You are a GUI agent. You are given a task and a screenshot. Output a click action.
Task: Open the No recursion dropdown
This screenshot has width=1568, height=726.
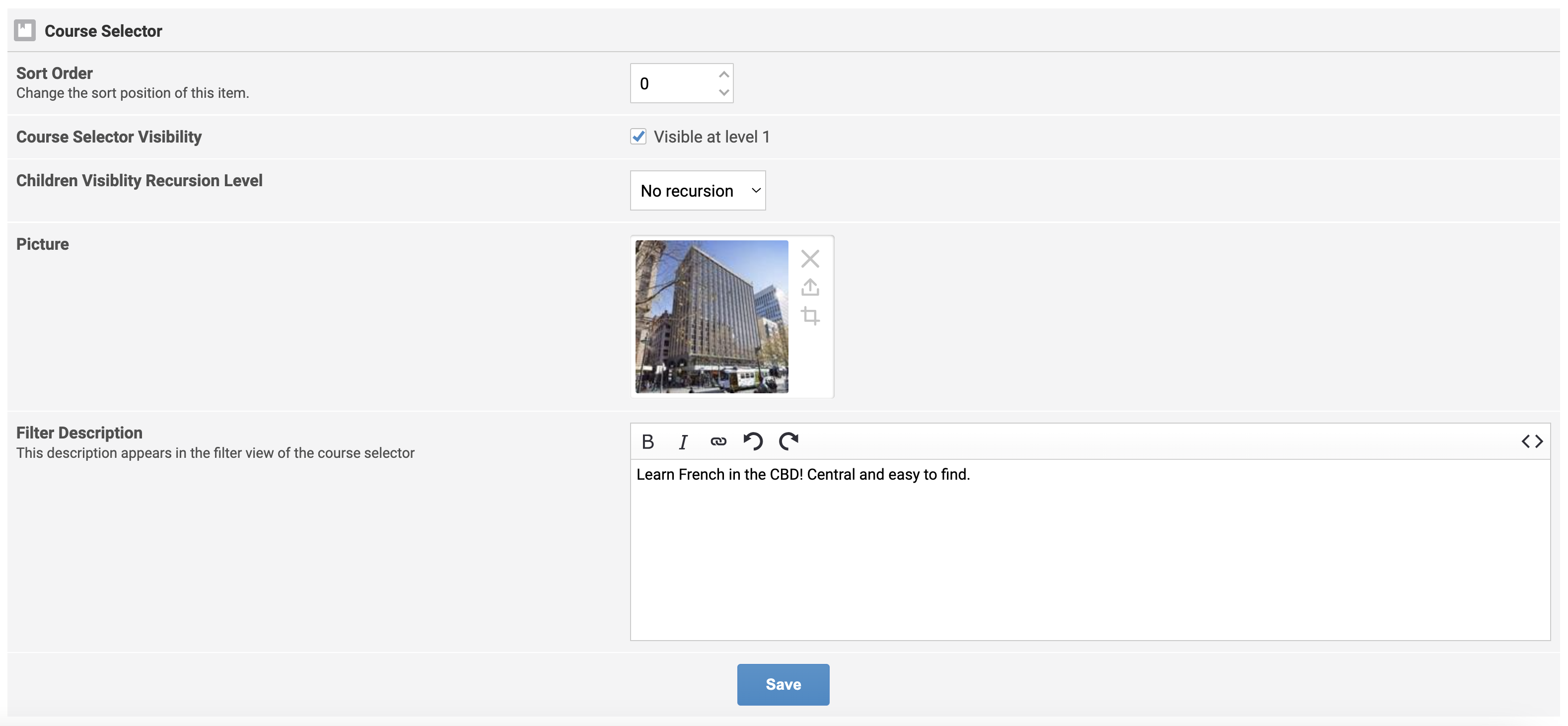[x=698, y=191]
